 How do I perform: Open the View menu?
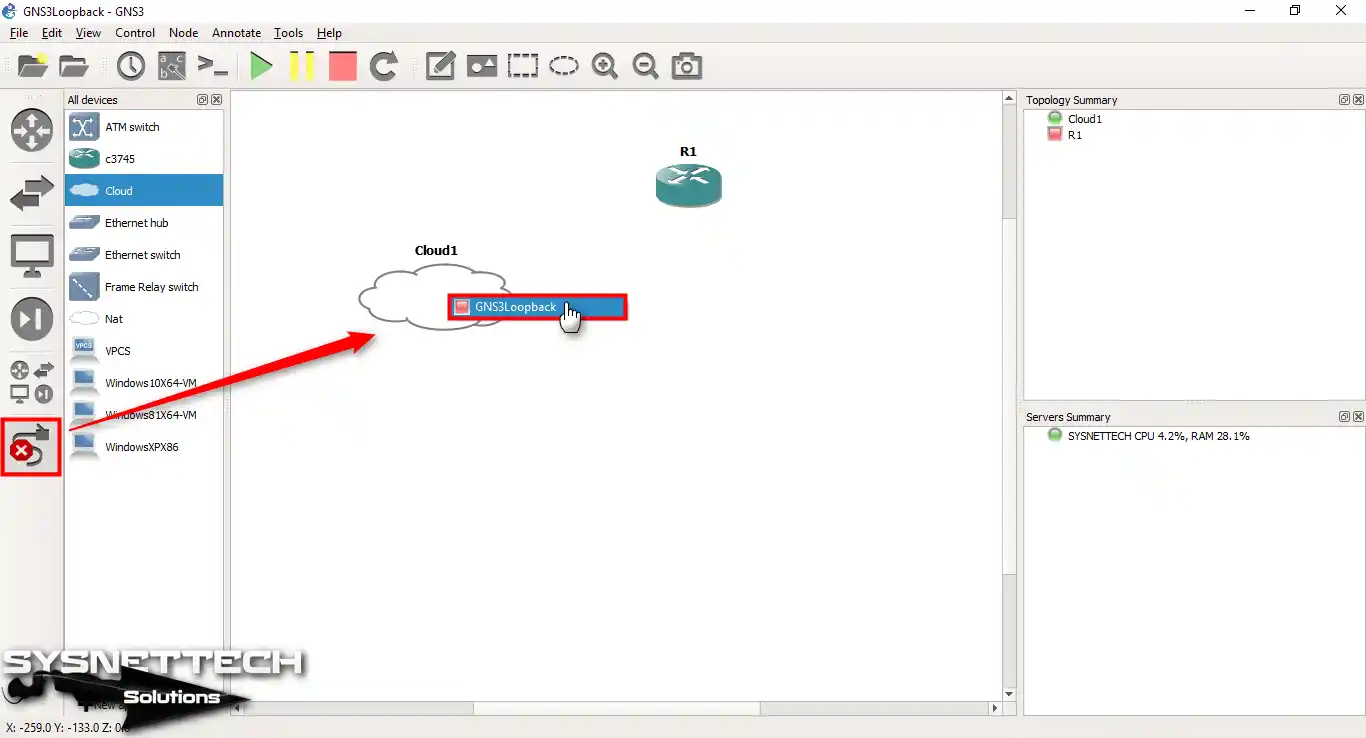(88, 33)
